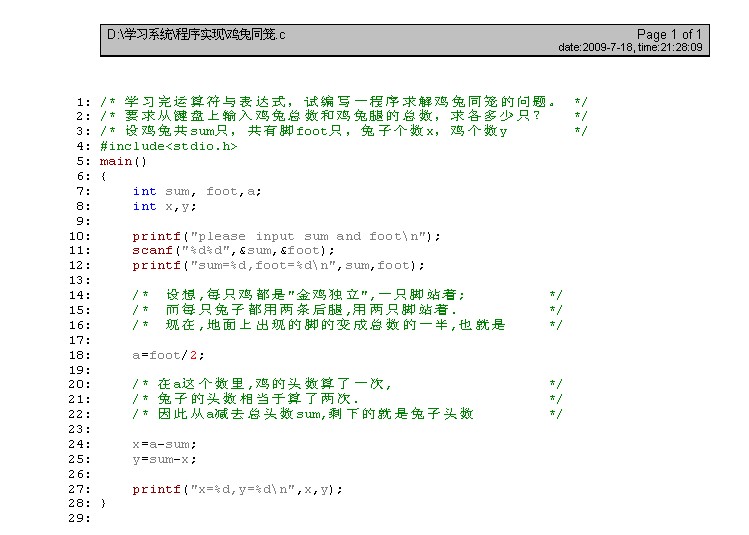Image resolution: width=749 pixels, height=535 pixels.
Task: Click the line 15 comment beginning 而每只兔子
Action: [x=347, y=310]
